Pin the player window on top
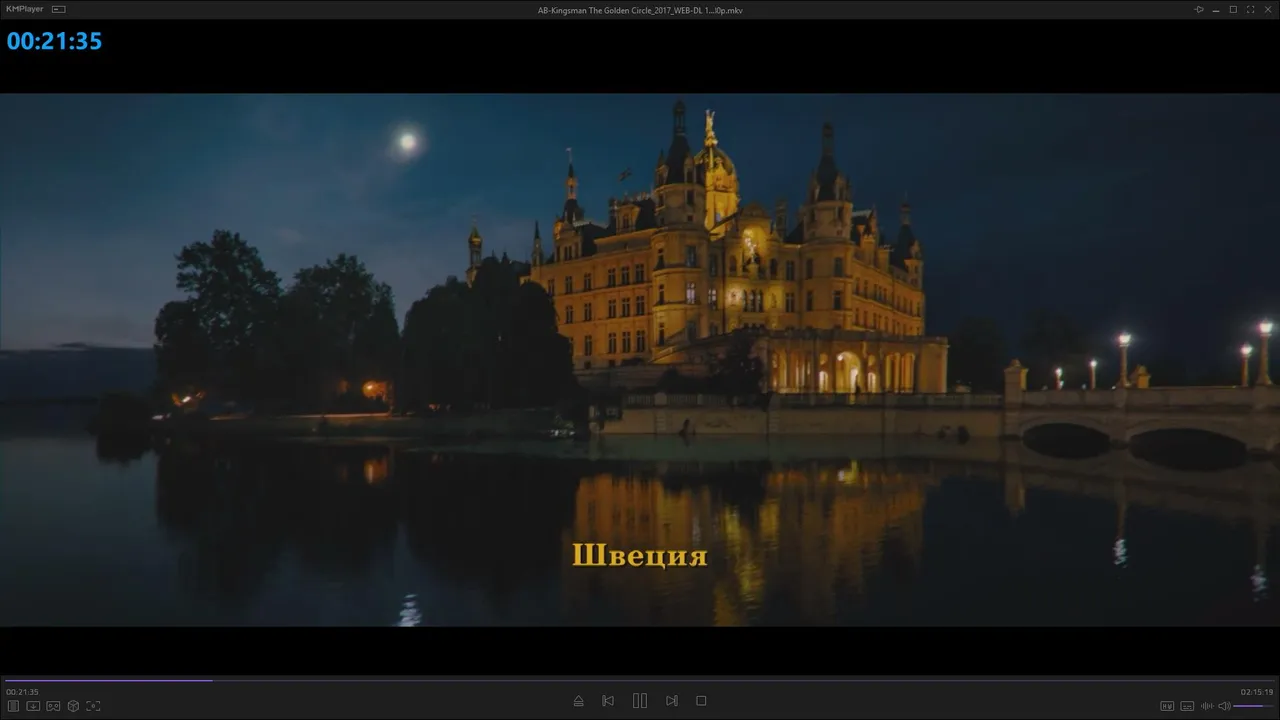1280x720 pixels. pos(1199,9)
